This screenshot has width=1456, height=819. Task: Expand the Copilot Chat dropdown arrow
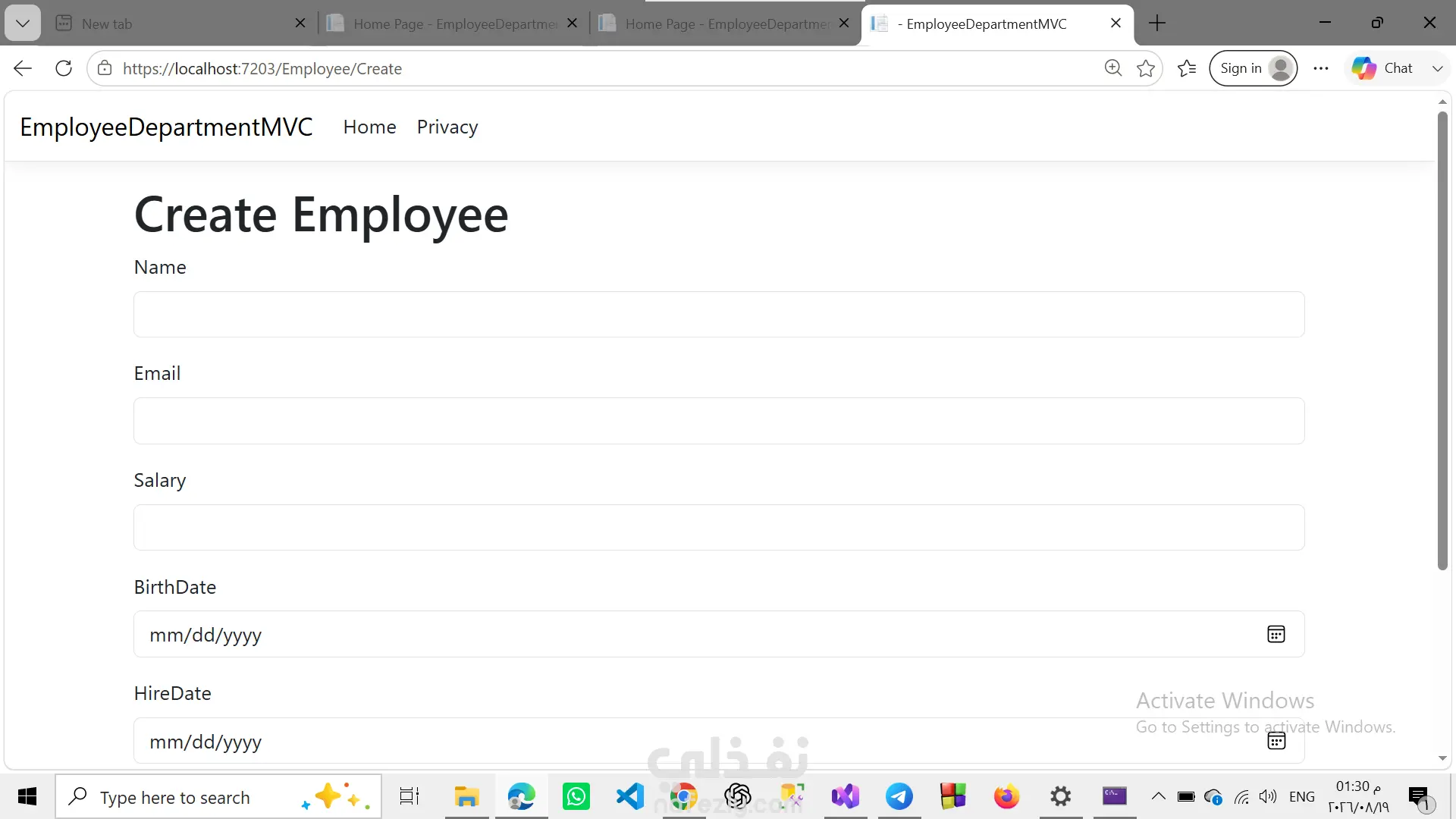pos(1437,68)
